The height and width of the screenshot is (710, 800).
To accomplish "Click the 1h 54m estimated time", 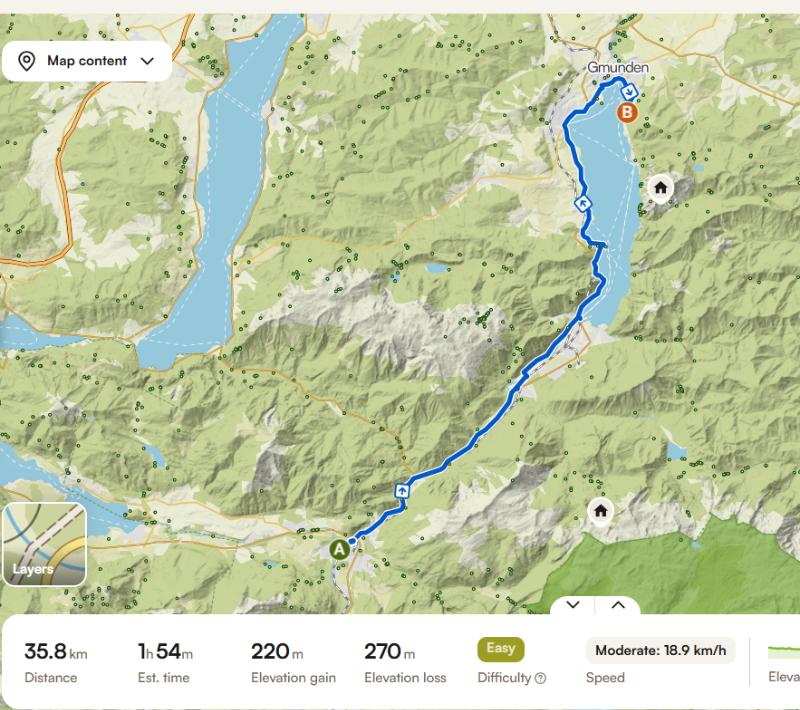I will click(x=165, y=662).
